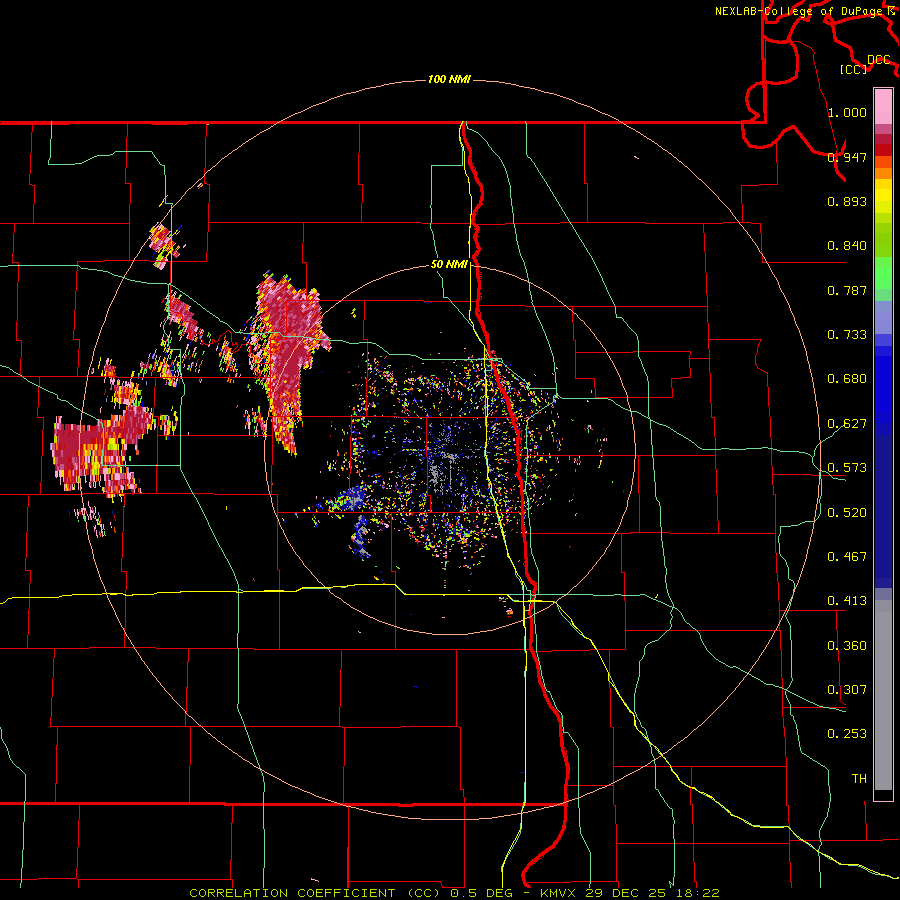Click the 0.840 color scale label
900x900 pixels.
(x=847, y=246)
